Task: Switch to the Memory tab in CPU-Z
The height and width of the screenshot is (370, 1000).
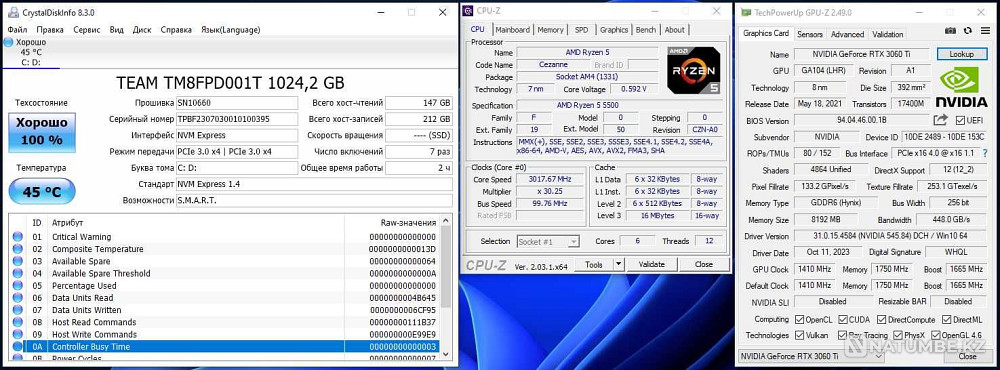Action: click(x=550, y=30)
